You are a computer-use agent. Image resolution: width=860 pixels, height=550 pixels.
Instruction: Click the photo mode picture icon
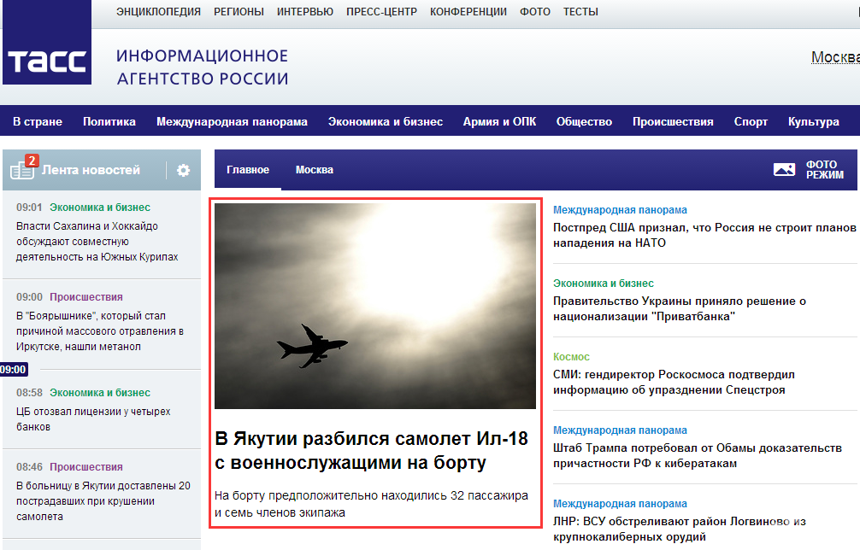pos(784,170)
